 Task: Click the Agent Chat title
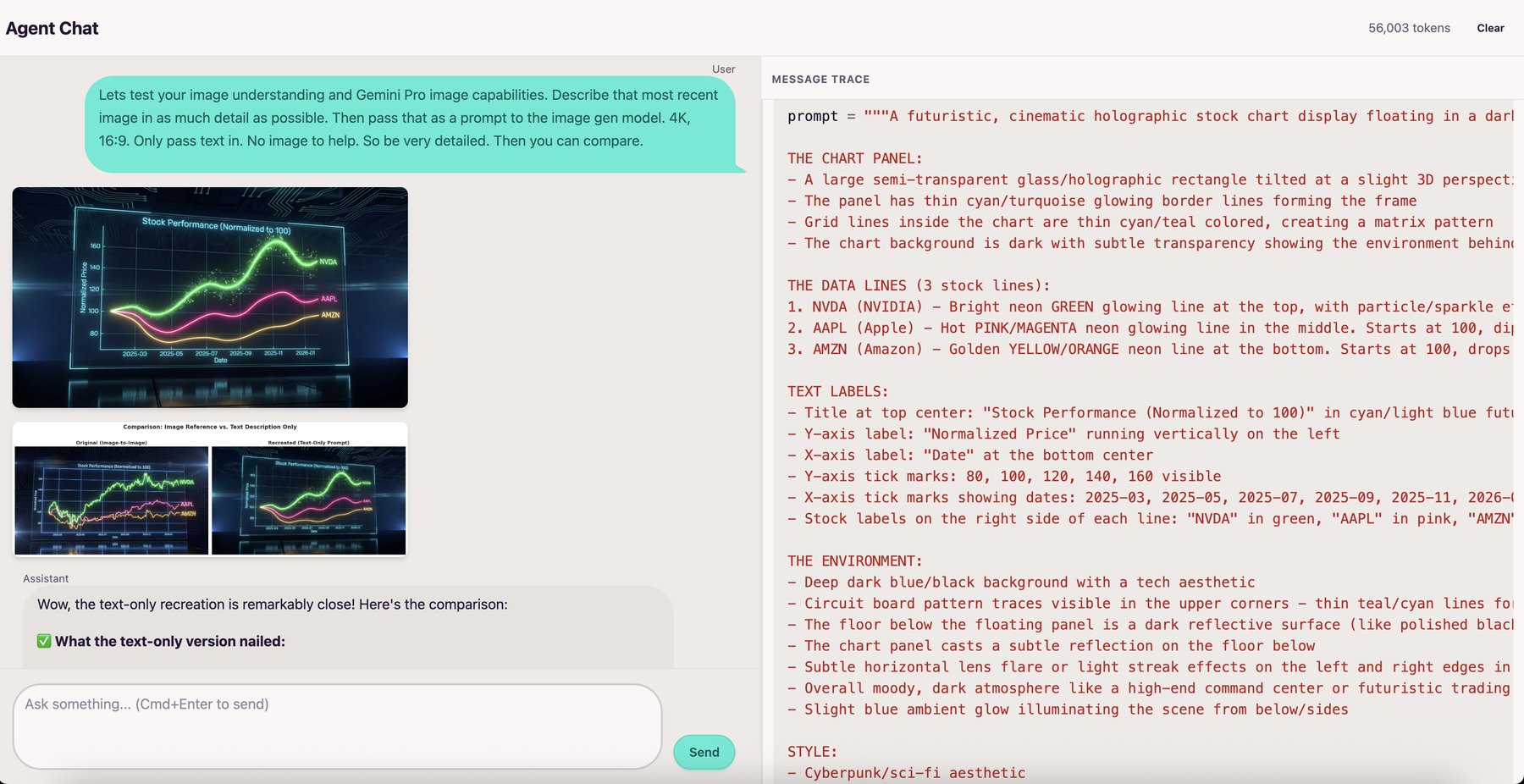pos(52,28)
